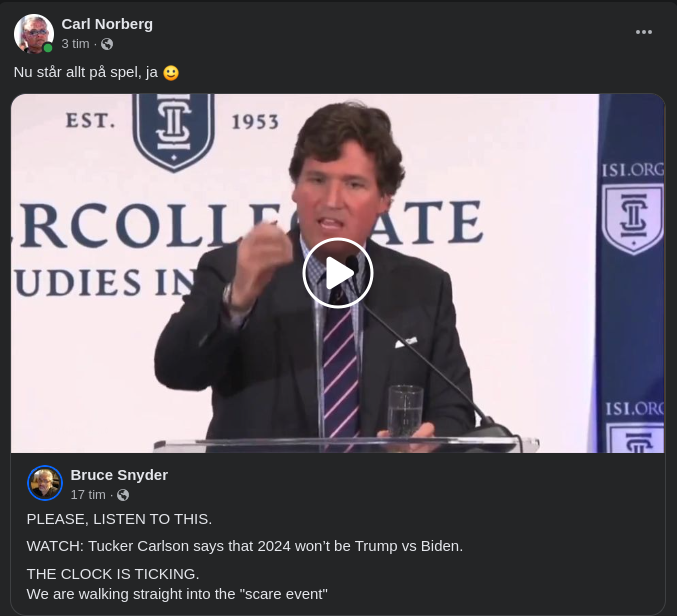The width and height of the screenshot is (677, 616).
Task: Click the green online dot on Carl's avatar
Action: click(x=48, y=47)
